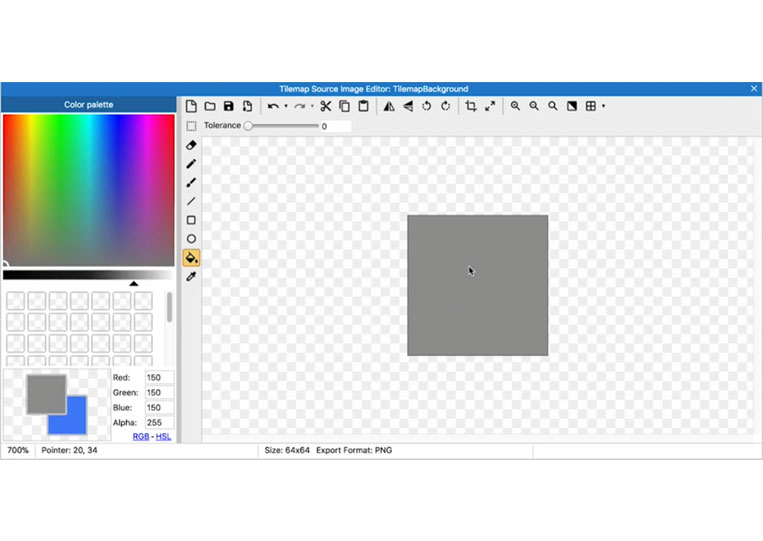
Task: Zoom in with the plus magnifier
Action: (515, 106)
